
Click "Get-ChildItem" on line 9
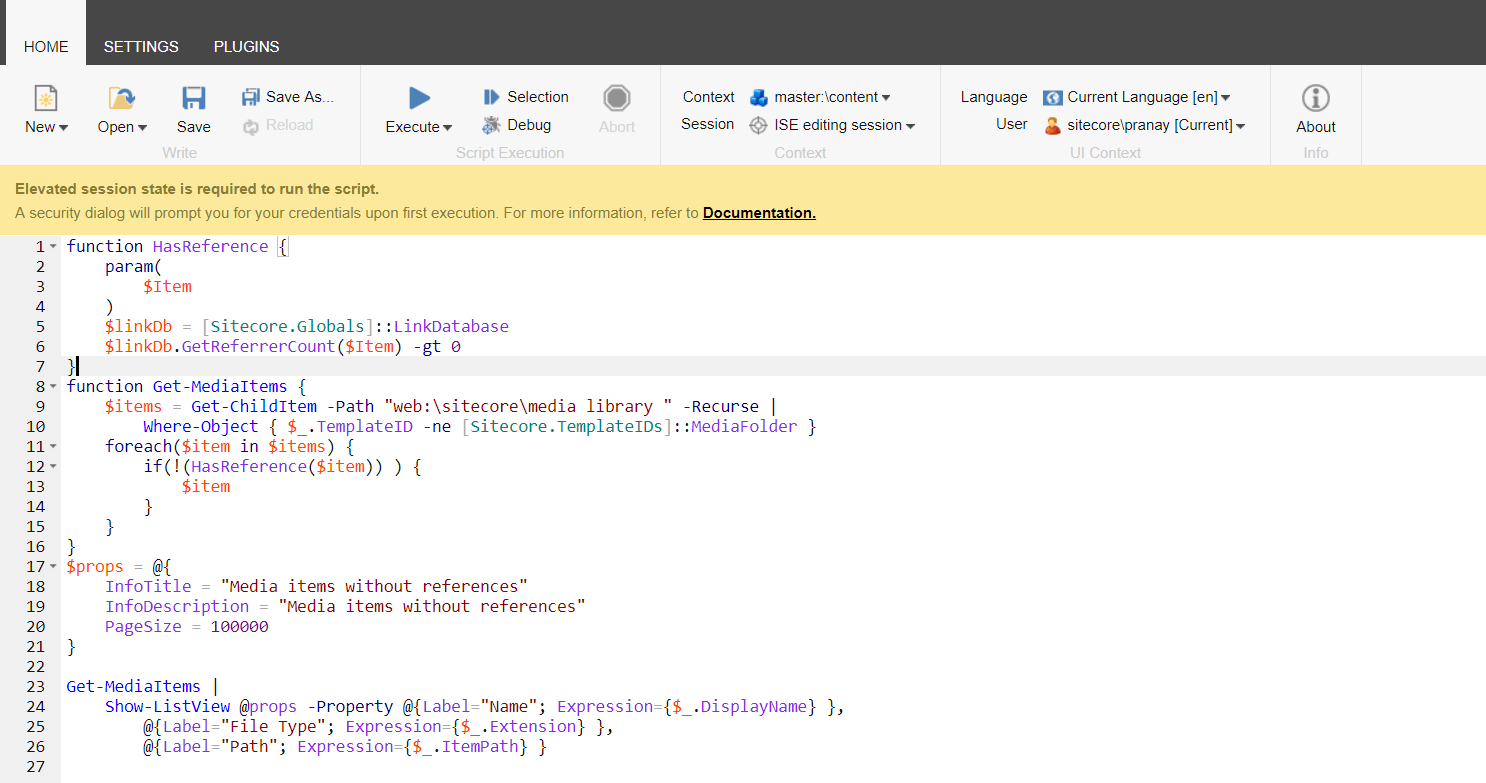[x=253, y=406]
